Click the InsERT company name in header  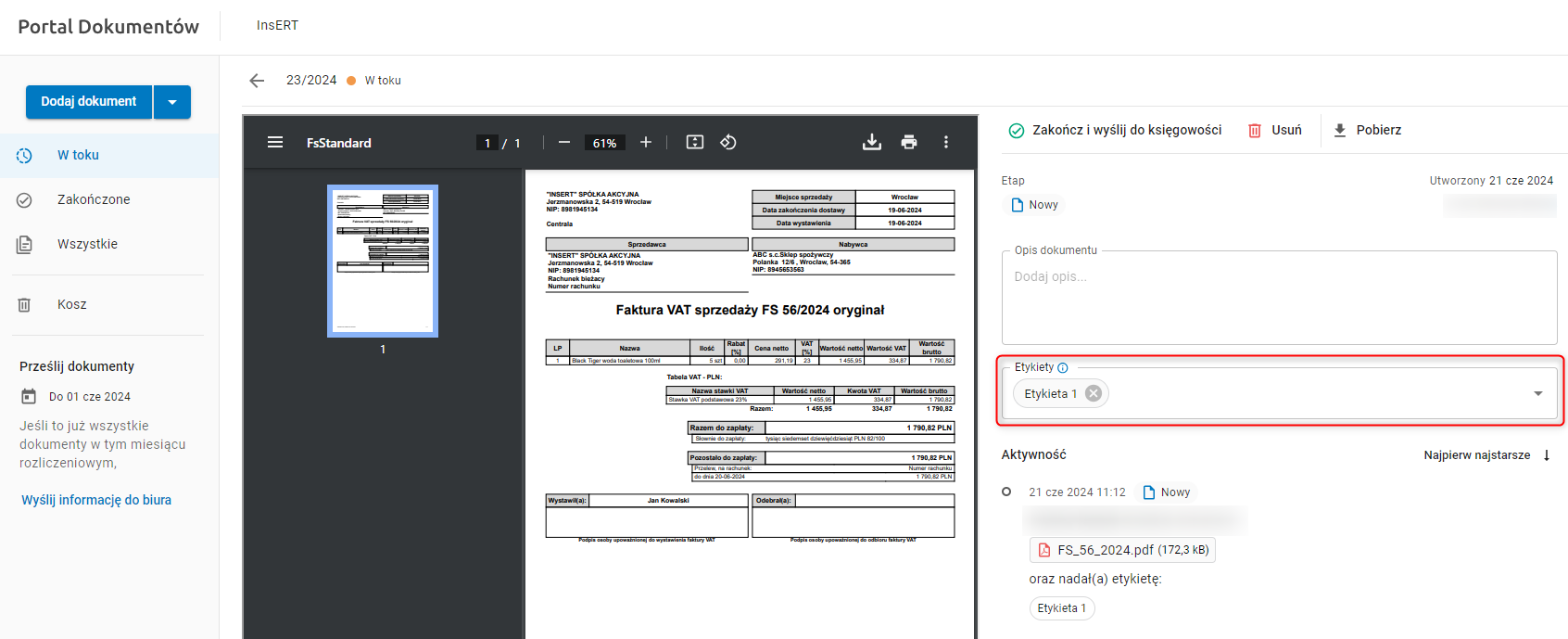pos(277,25)
